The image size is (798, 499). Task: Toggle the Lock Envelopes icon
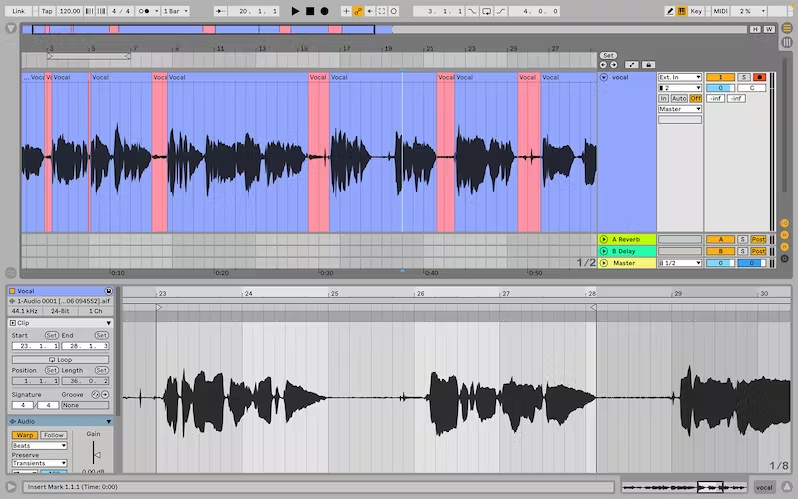pyautogui.click(x=648, y=65)
